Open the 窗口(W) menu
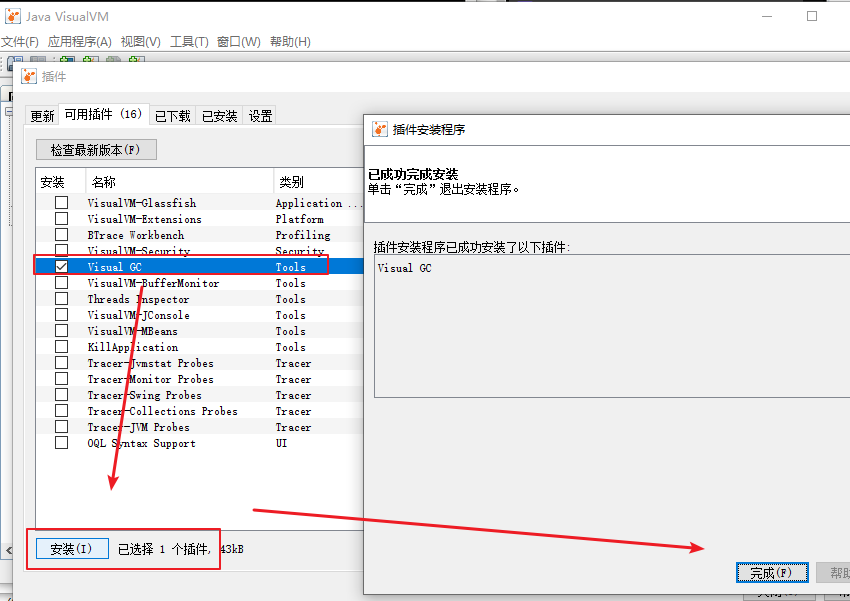This screenshot has width=850, height=601. 239,42
